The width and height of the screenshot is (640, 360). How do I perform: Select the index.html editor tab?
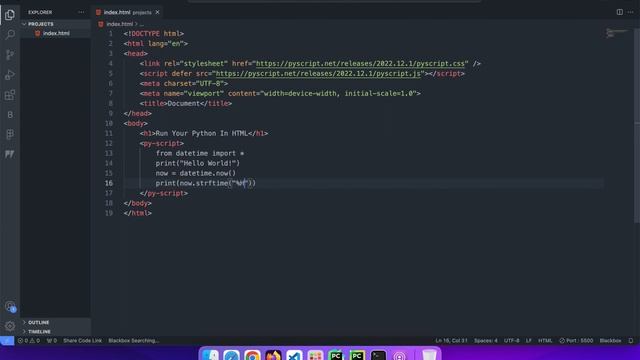click(x=127, y=12)
